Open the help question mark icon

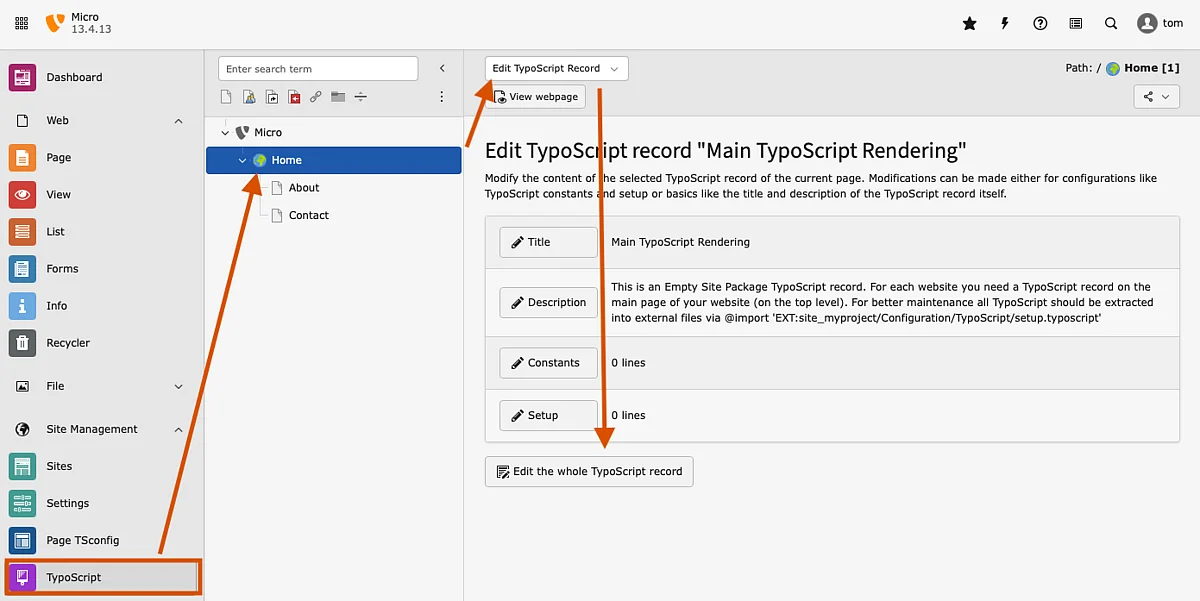pos(1040,24)
